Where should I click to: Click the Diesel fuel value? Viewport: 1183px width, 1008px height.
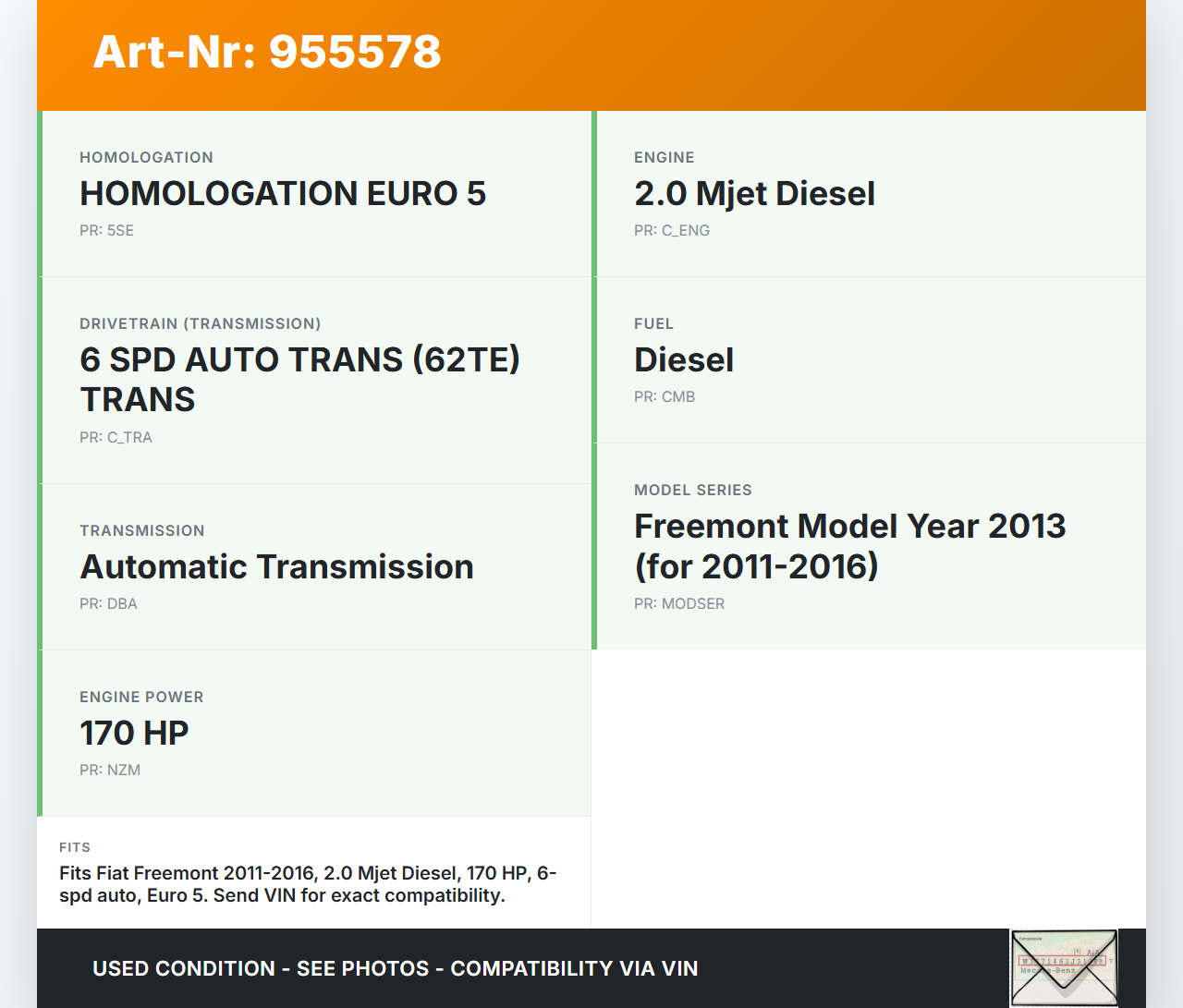(684, 360)
